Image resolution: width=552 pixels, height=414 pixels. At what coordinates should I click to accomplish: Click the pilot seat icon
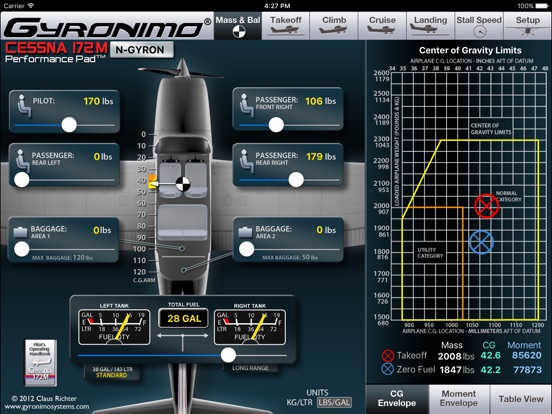click(x=24, y=106)
